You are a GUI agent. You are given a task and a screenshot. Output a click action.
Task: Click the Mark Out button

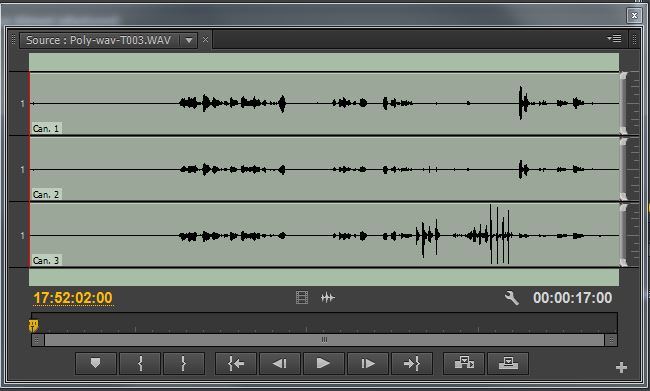(x=184, y=364)
